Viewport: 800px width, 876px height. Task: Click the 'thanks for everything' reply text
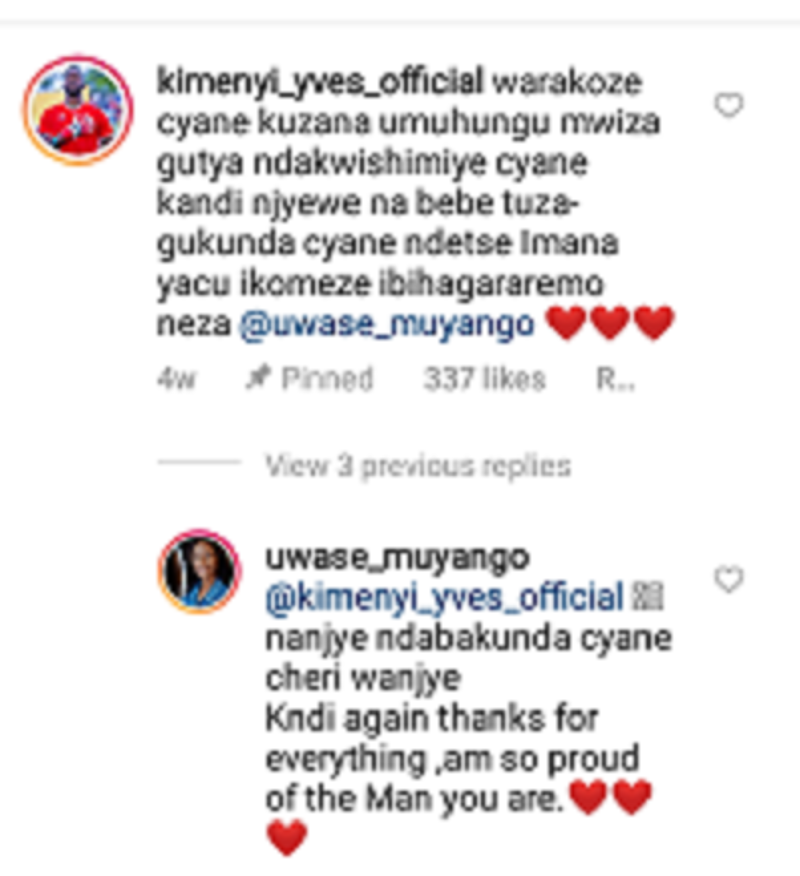point(451,739)
